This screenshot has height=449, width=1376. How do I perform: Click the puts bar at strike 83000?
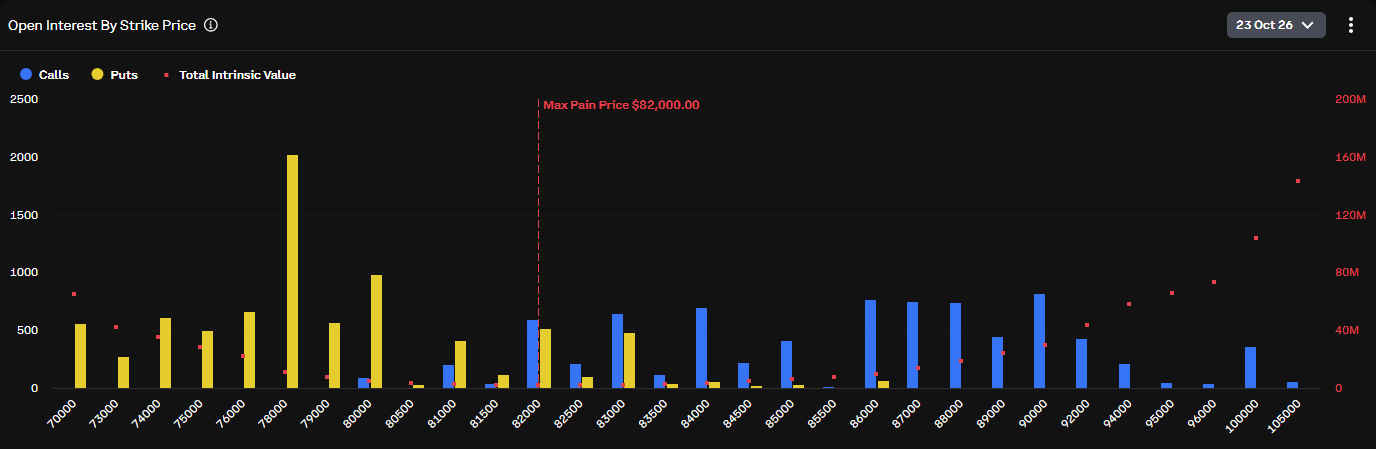point(630,360)
